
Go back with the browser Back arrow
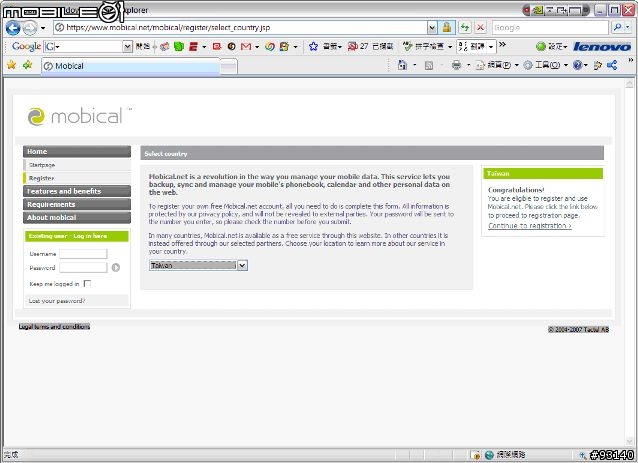(x=13, y=28)
